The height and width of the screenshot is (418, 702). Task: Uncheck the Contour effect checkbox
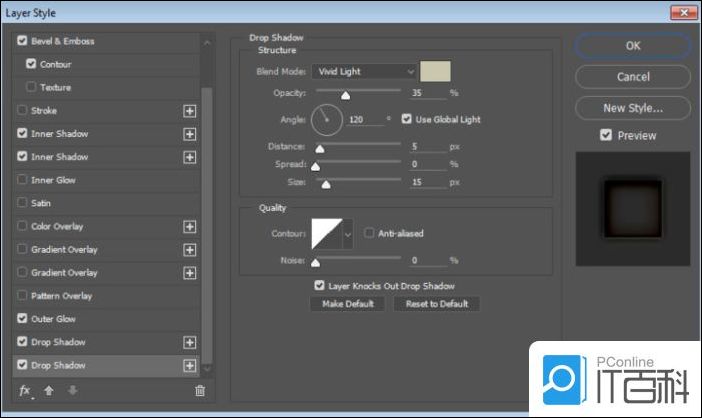coord(31,64)
